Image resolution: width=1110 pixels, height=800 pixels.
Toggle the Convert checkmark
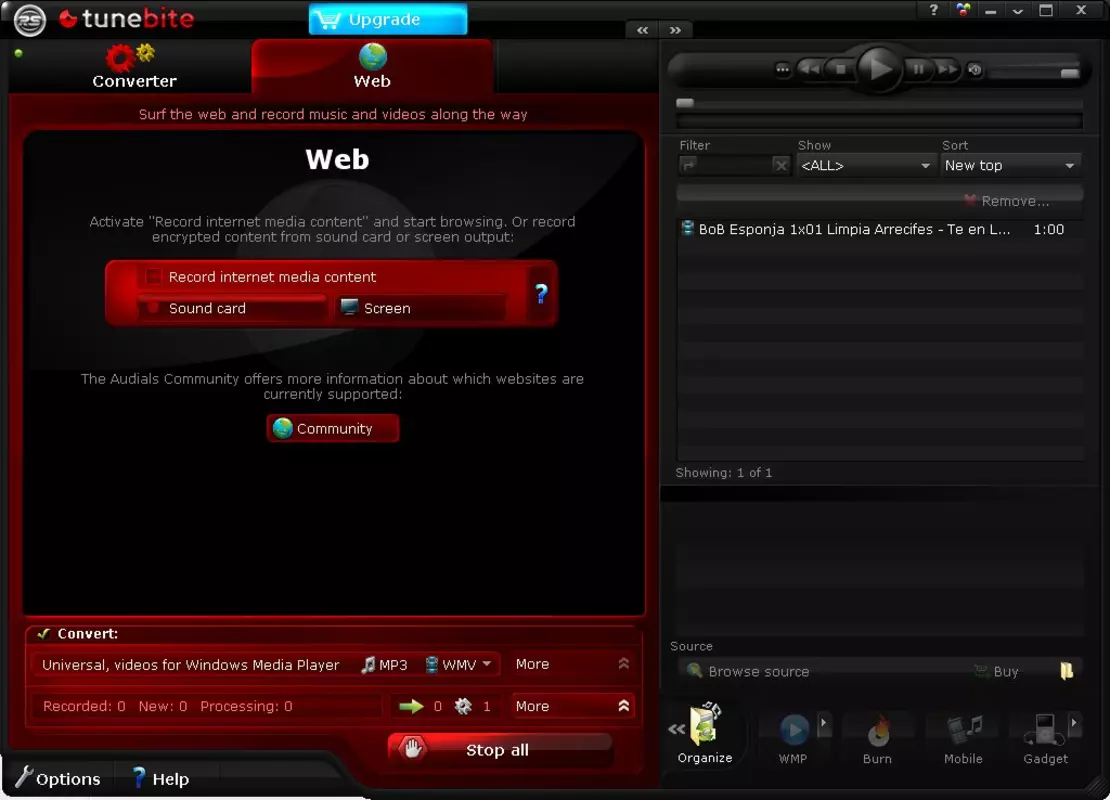click(x=43, y=634)
